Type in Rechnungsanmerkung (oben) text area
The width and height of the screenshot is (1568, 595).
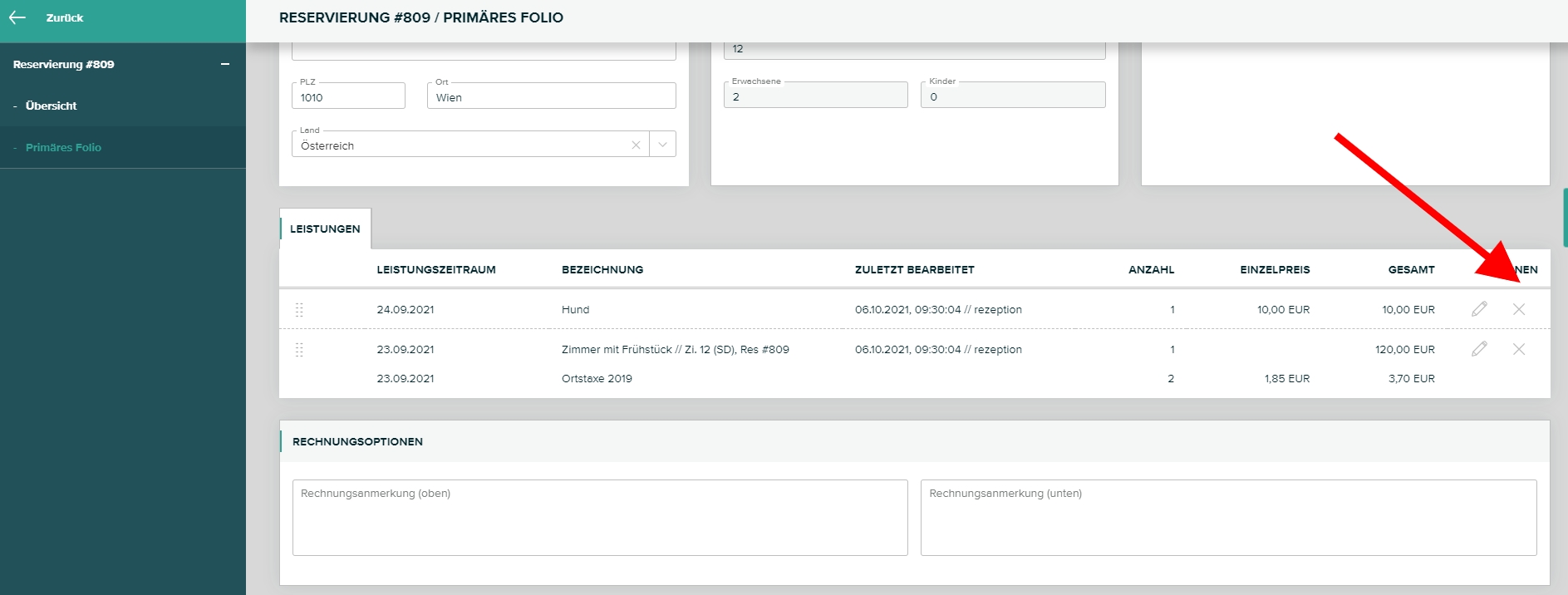(x=599, y=518)
